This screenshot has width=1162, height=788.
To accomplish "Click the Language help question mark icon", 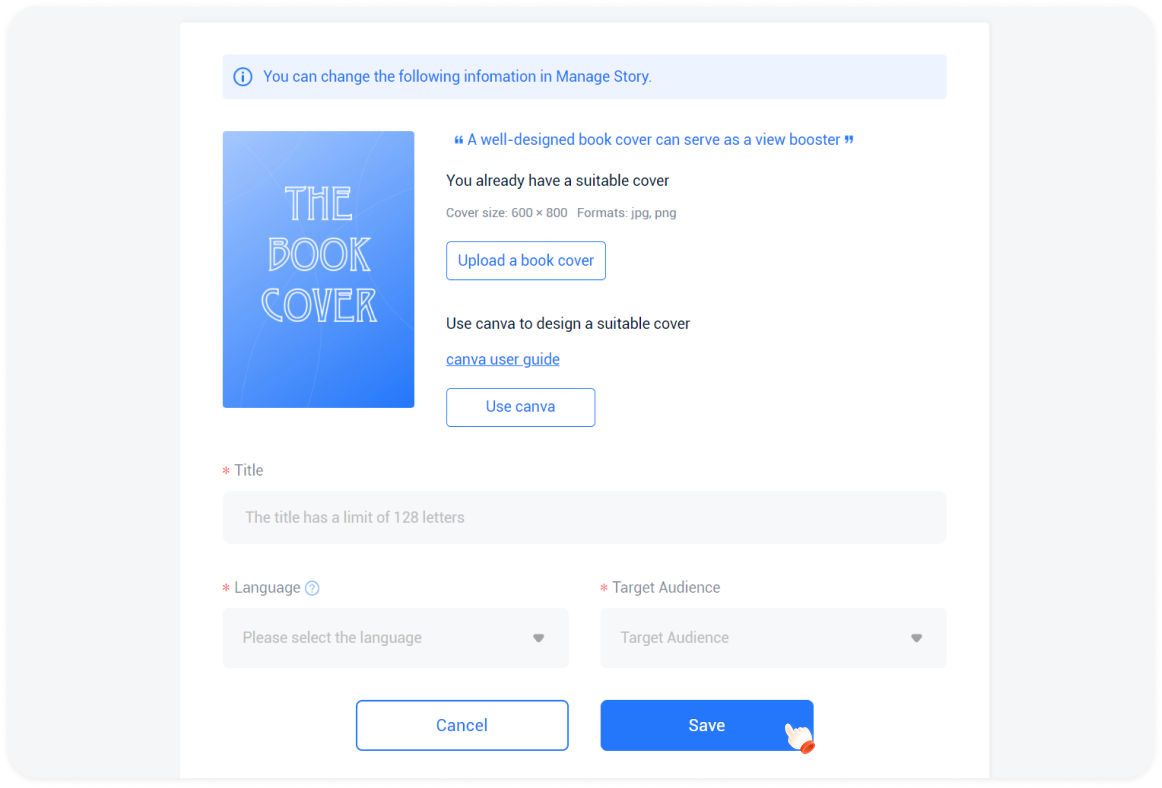I will click(312, 588).
